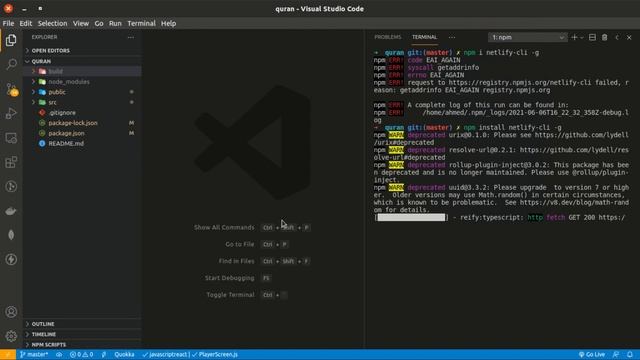The width and height of the screenshot is (640, 360).
Task: Click the notifications bell in status bar
Action: tap(630, 354)
